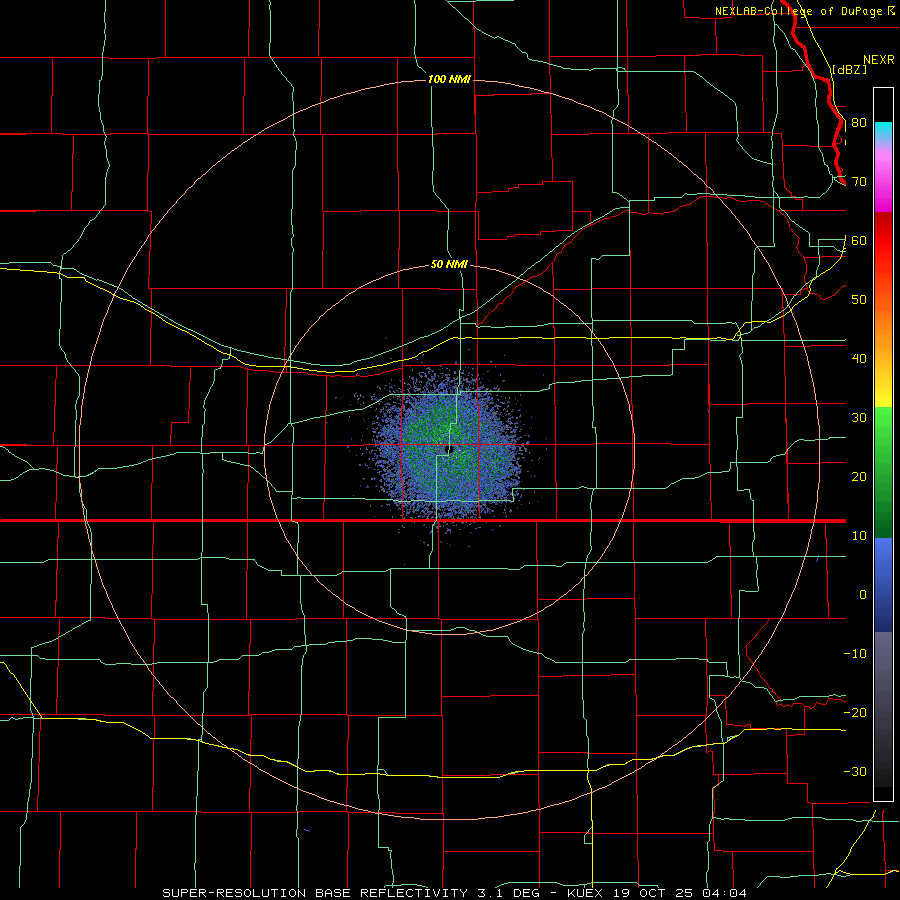Click the 50 dBZ scale value
900x900 pixels.
[859, 300]
